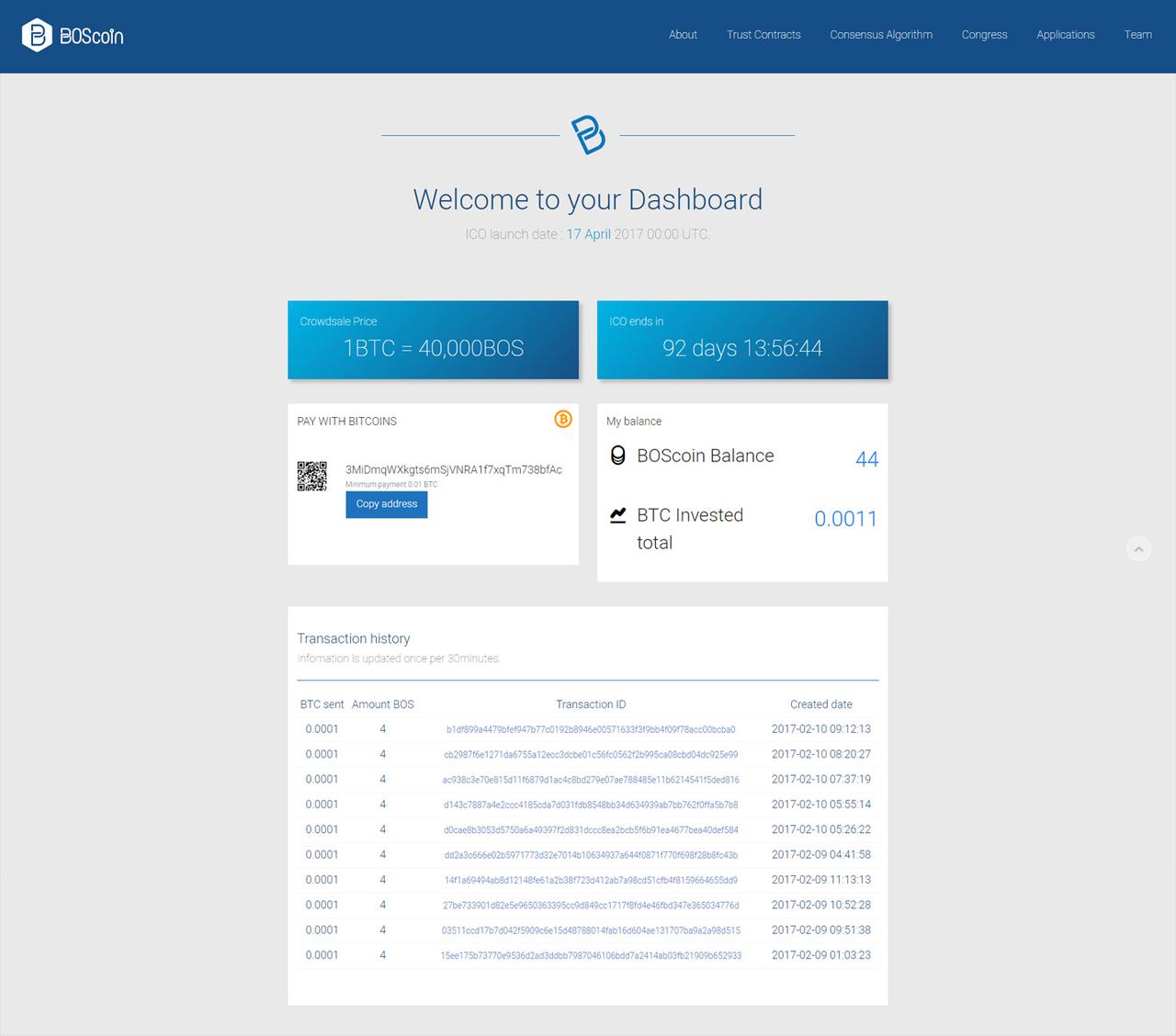Open transaction ID starting d0cae8b3053d

[591, 830]
